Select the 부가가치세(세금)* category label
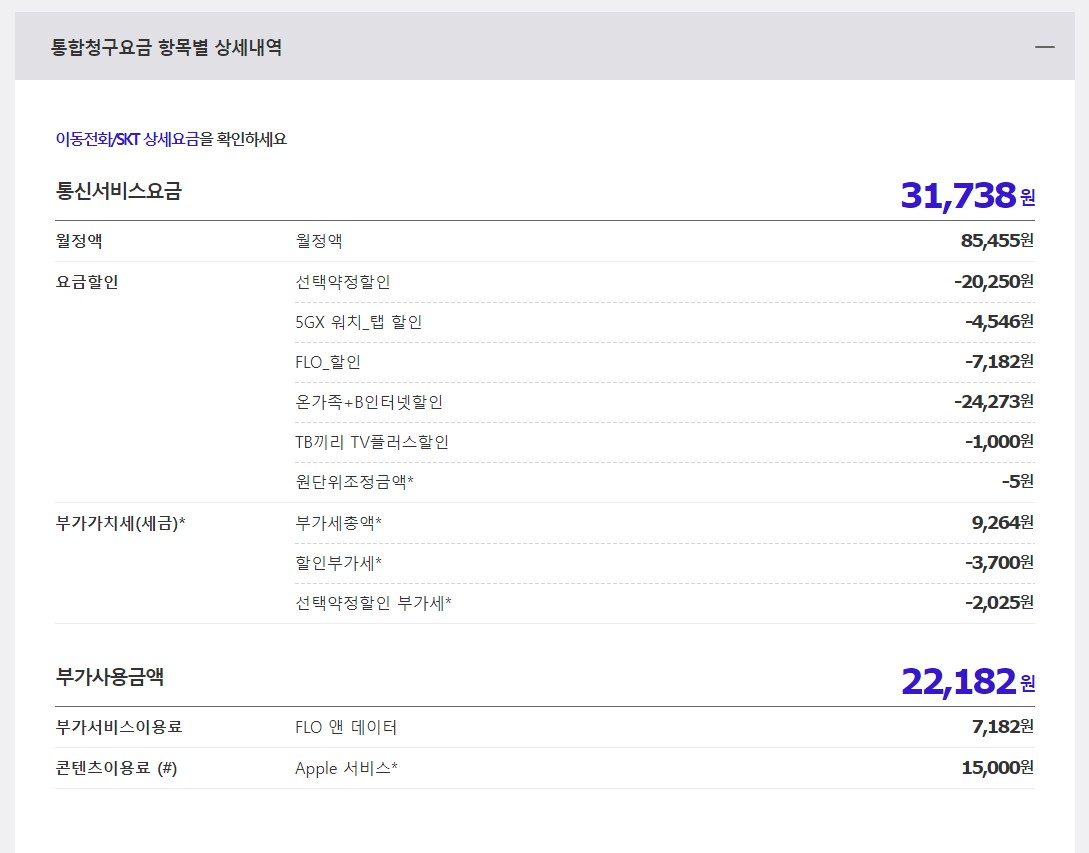1089x853 pixels. [x=121, y=522]
